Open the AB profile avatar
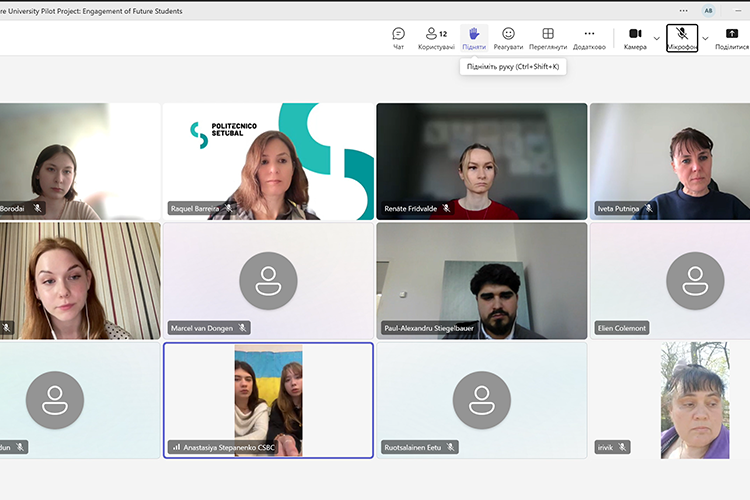This screenshot has width=750, height=500. 709,9
